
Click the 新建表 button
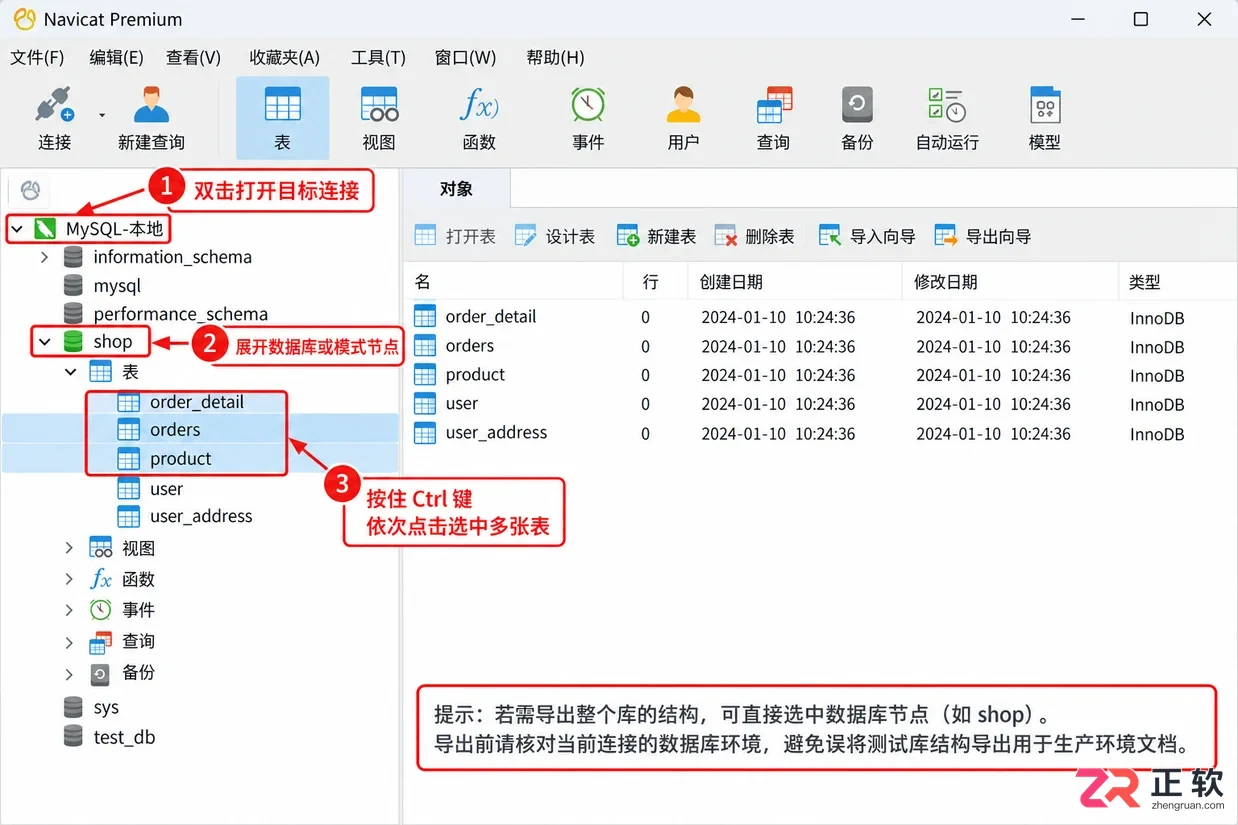(656, 236)
